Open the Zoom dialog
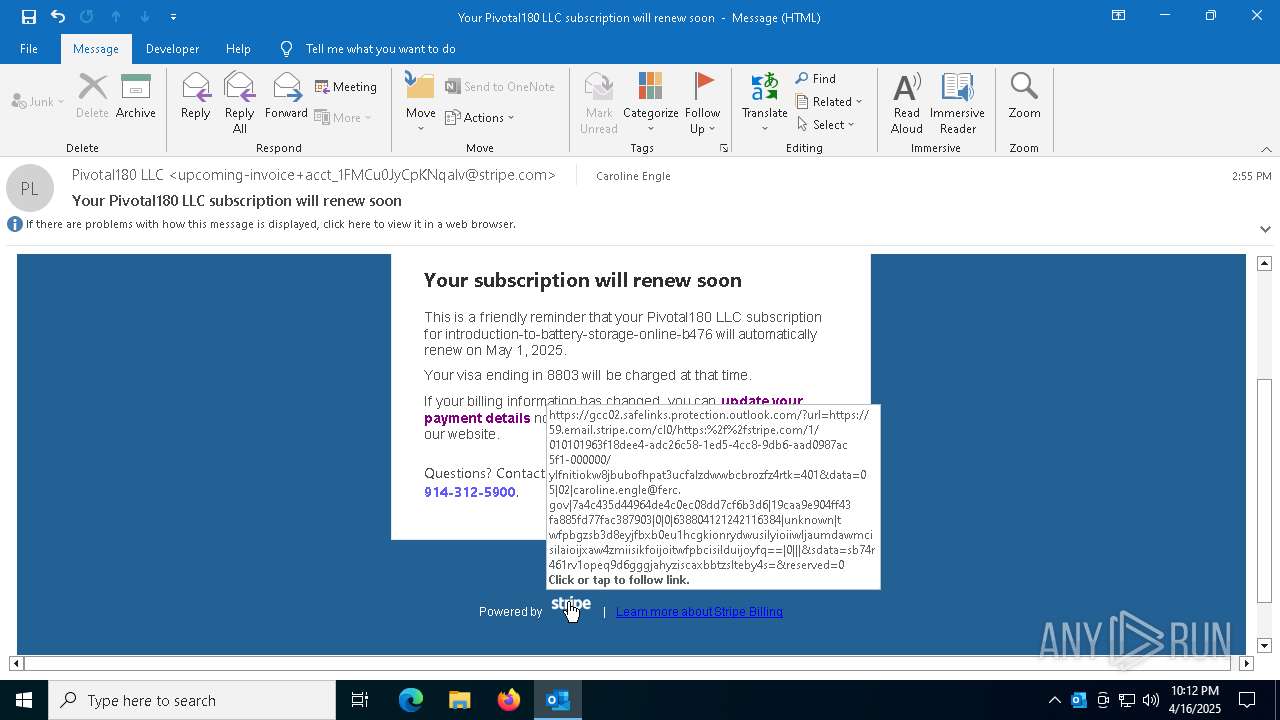 pos(1024,97)
